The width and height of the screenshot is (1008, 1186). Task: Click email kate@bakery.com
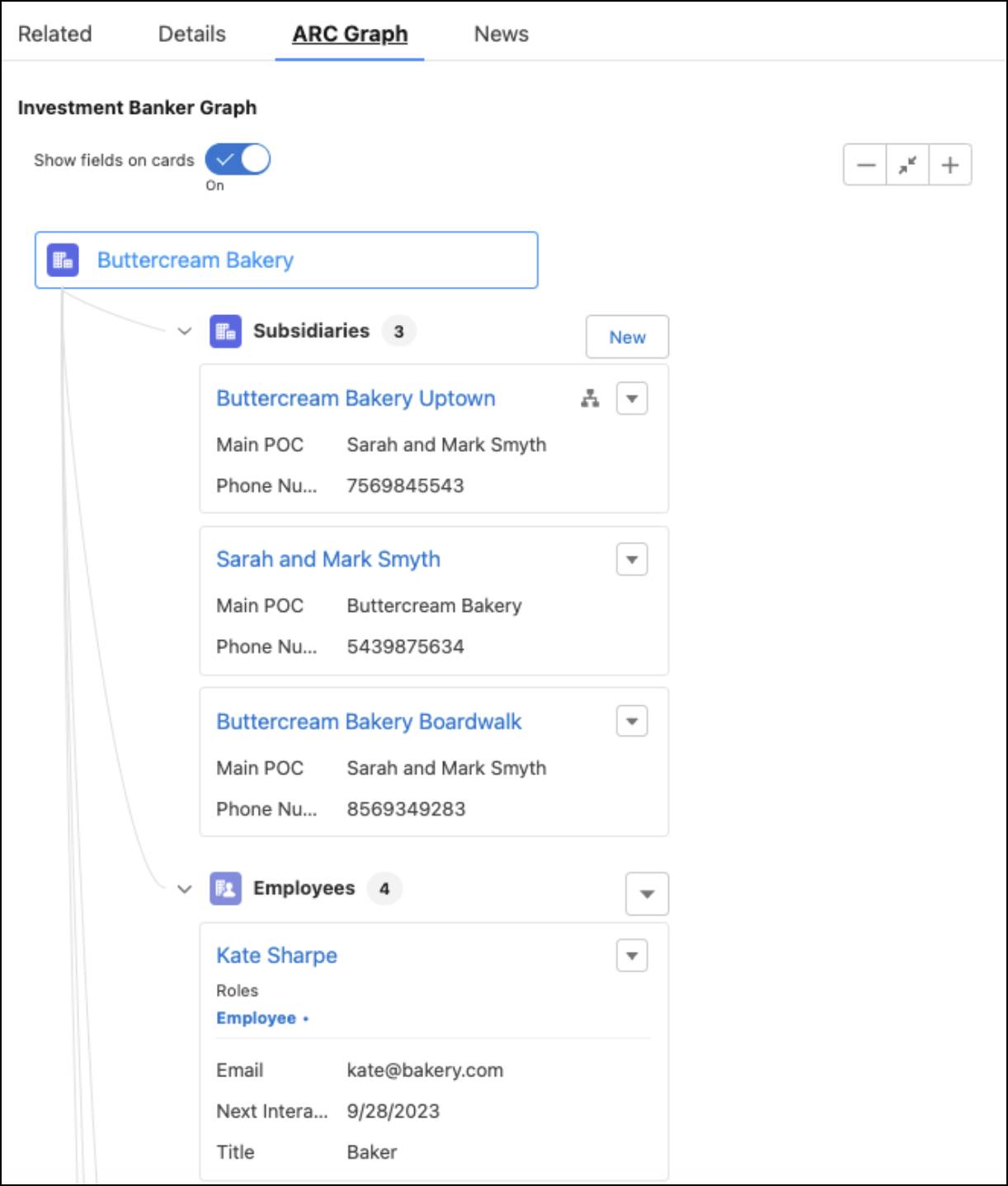click(425, 1071)
